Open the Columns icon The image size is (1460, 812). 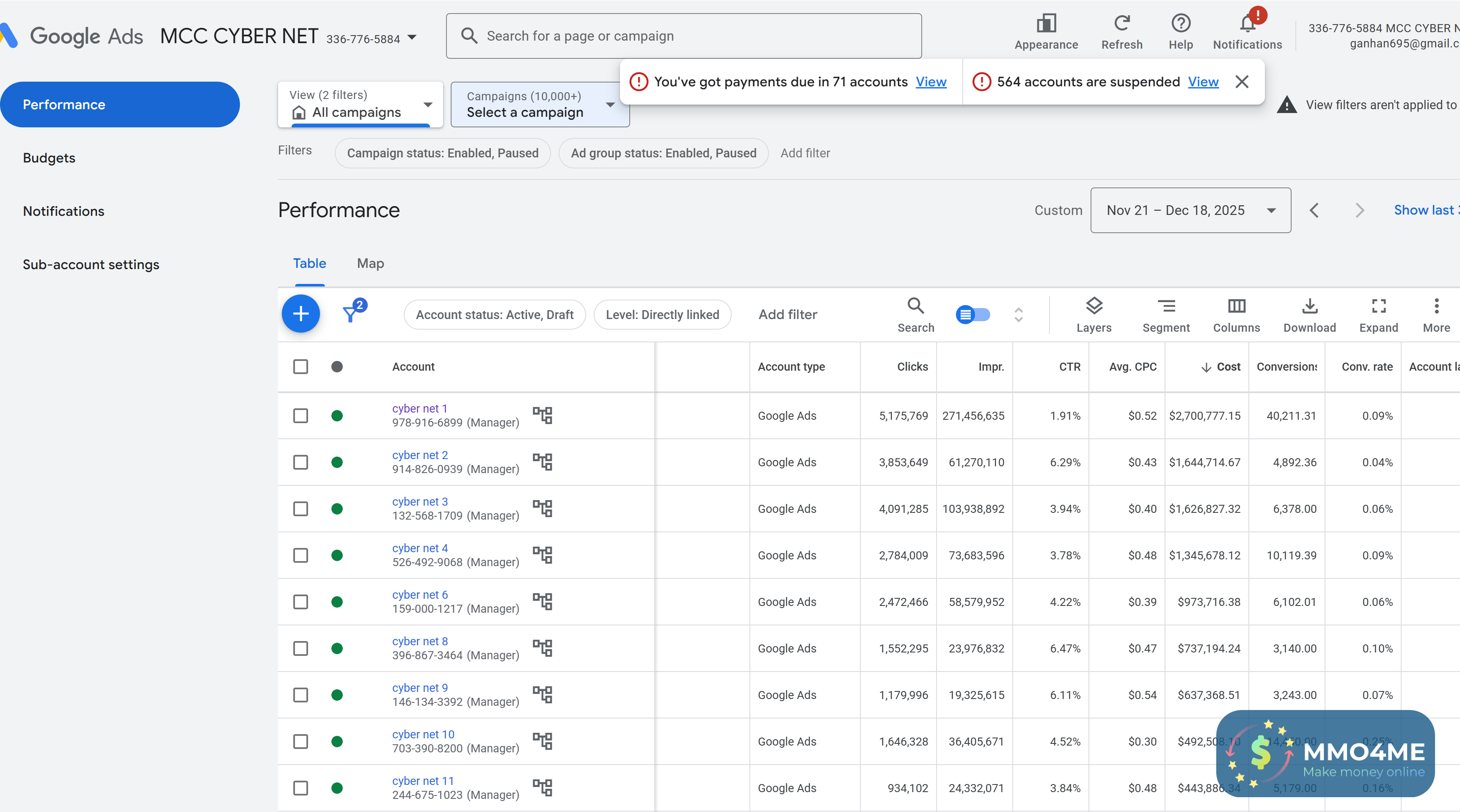tap(1236, 306)
